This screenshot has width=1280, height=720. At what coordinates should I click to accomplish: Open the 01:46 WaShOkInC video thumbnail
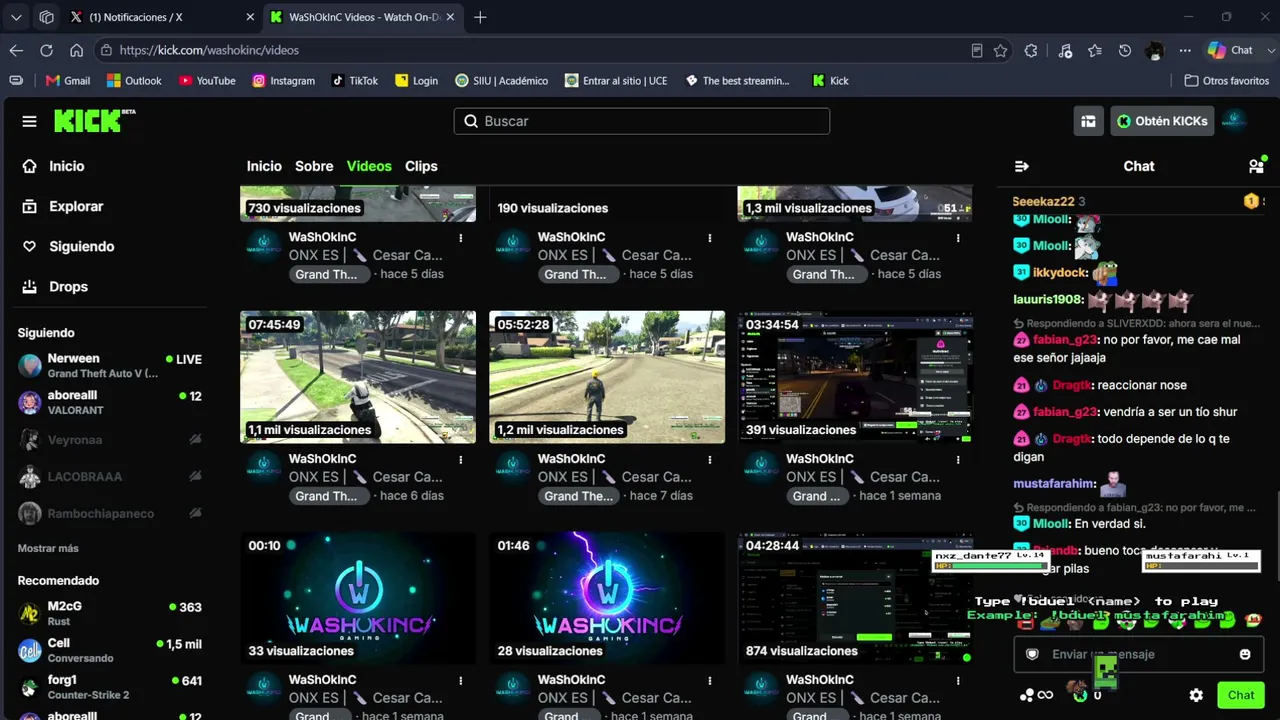[x=607, y=598]
